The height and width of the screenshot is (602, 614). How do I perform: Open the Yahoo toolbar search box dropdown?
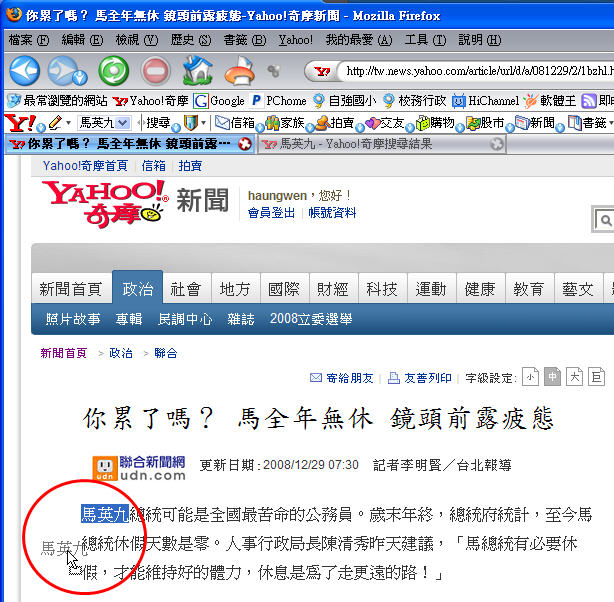click(x=123, y=123)
